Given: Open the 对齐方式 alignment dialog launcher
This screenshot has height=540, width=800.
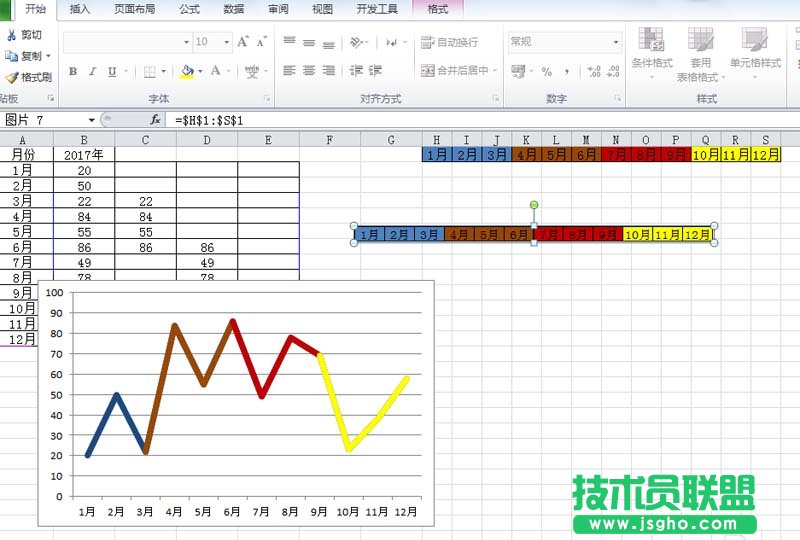Looking at the screenshot, I should 495,98.
